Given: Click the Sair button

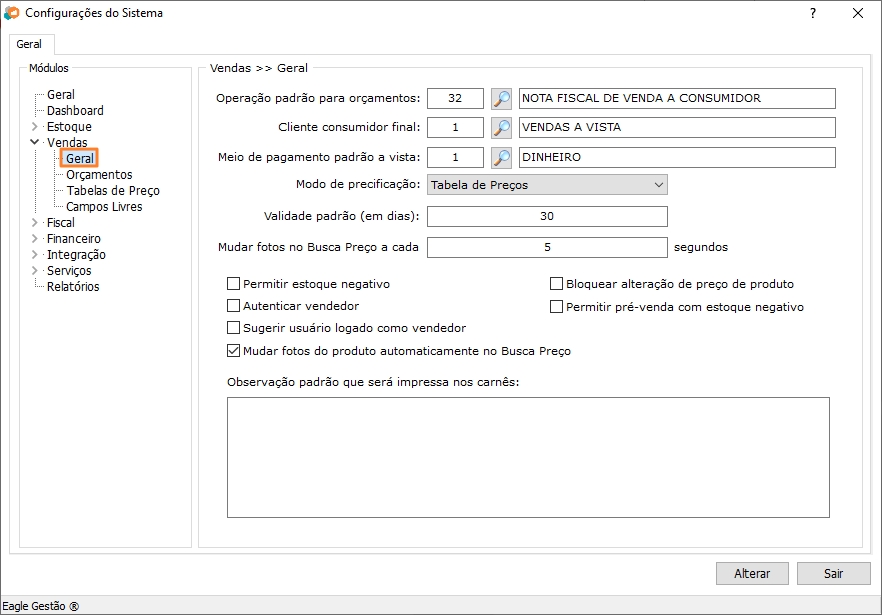Looking at the screenshot, I should point(833,574).
